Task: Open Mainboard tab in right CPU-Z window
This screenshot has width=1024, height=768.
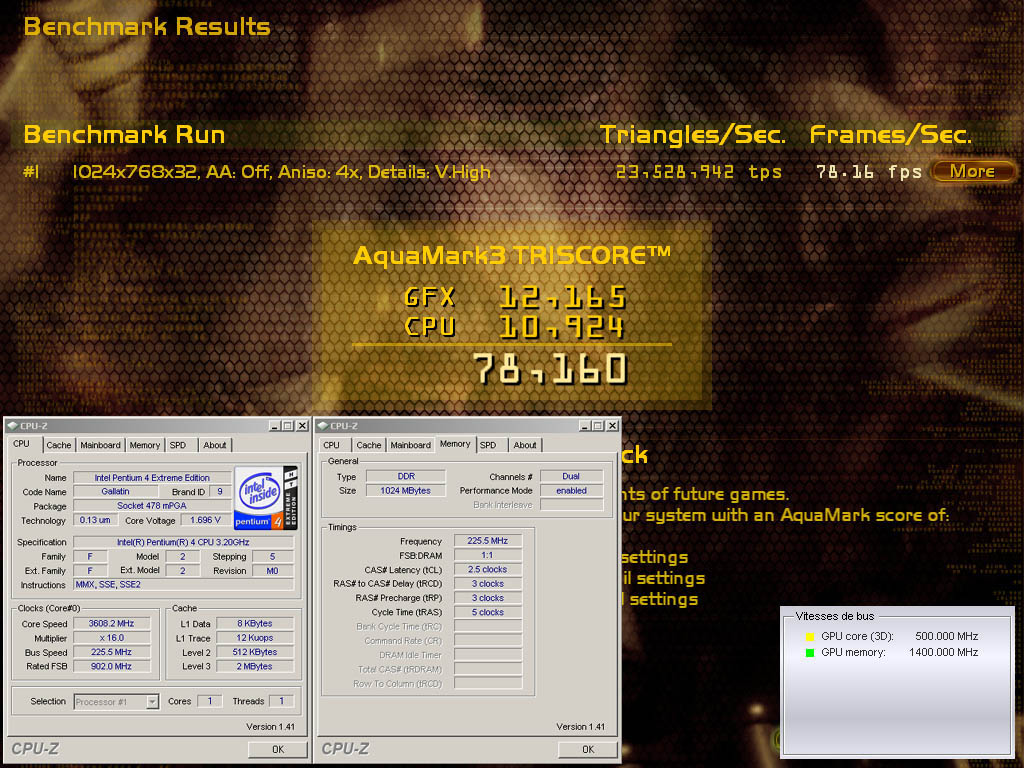Action: (x=410, y=445)
